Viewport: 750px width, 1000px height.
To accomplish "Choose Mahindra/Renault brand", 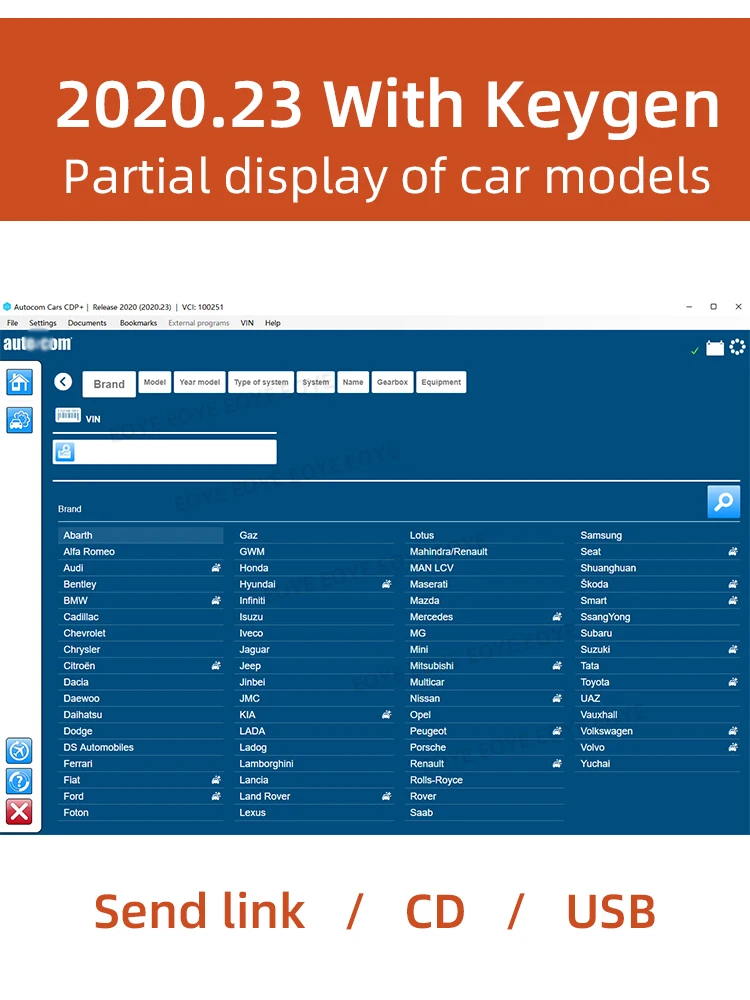I will [485, 552].
